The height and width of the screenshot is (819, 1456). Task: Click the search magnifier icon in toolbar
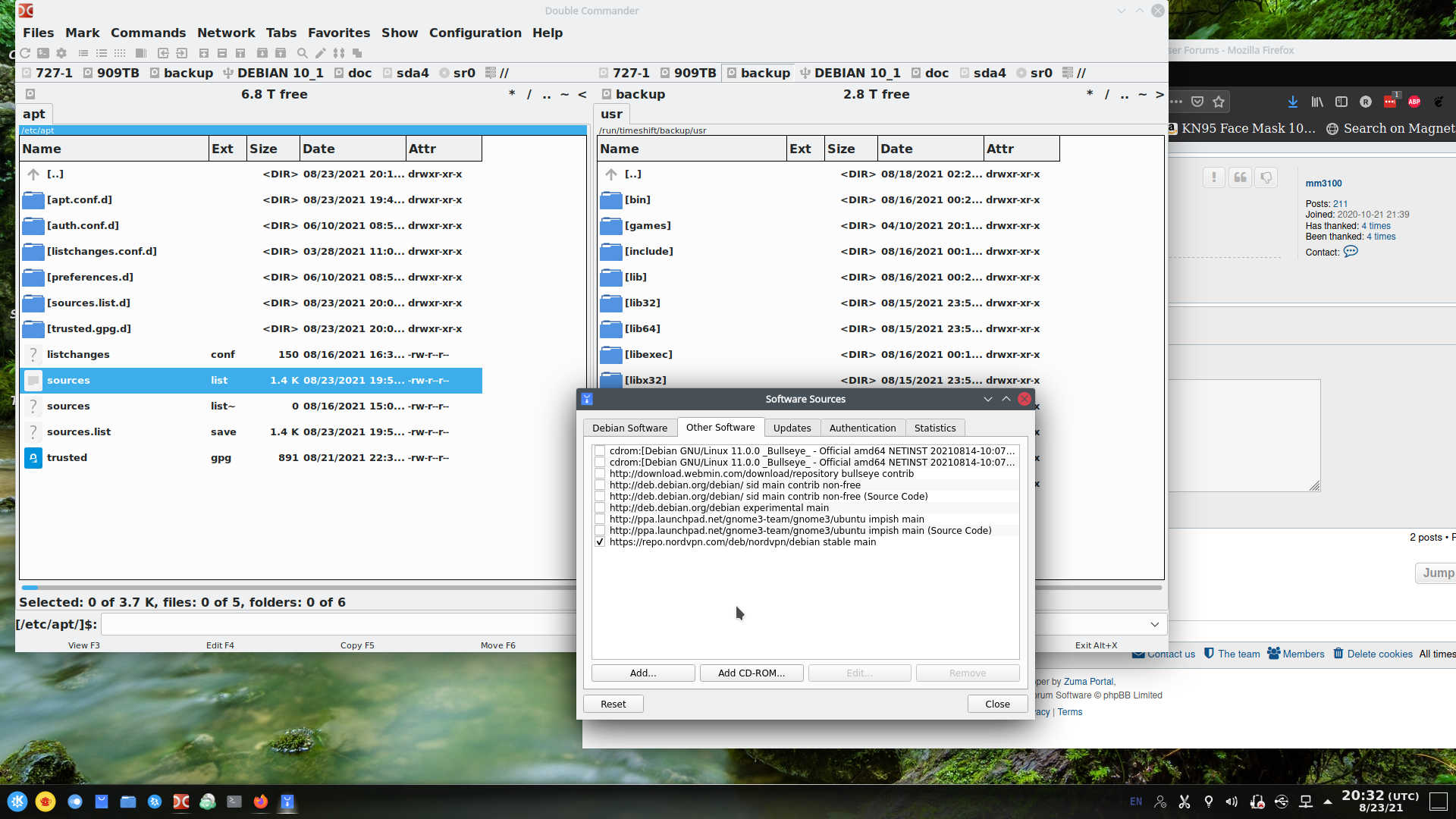point(303,53)
